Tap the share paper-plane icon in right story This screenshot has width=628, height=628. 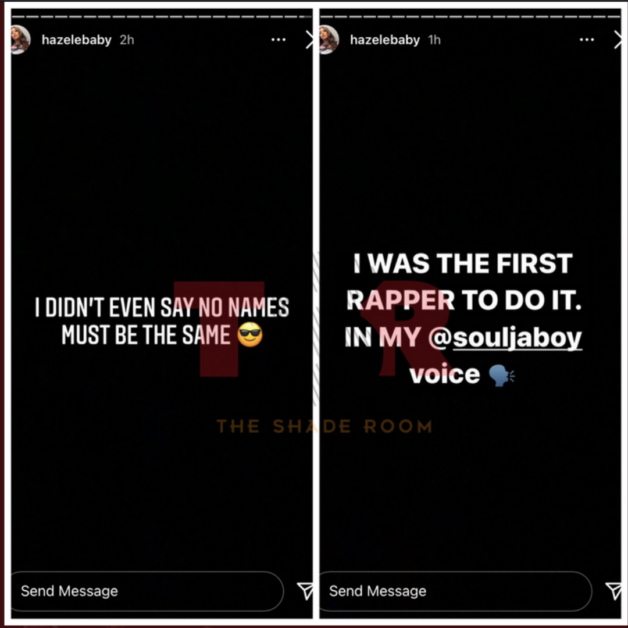point(614,591)
